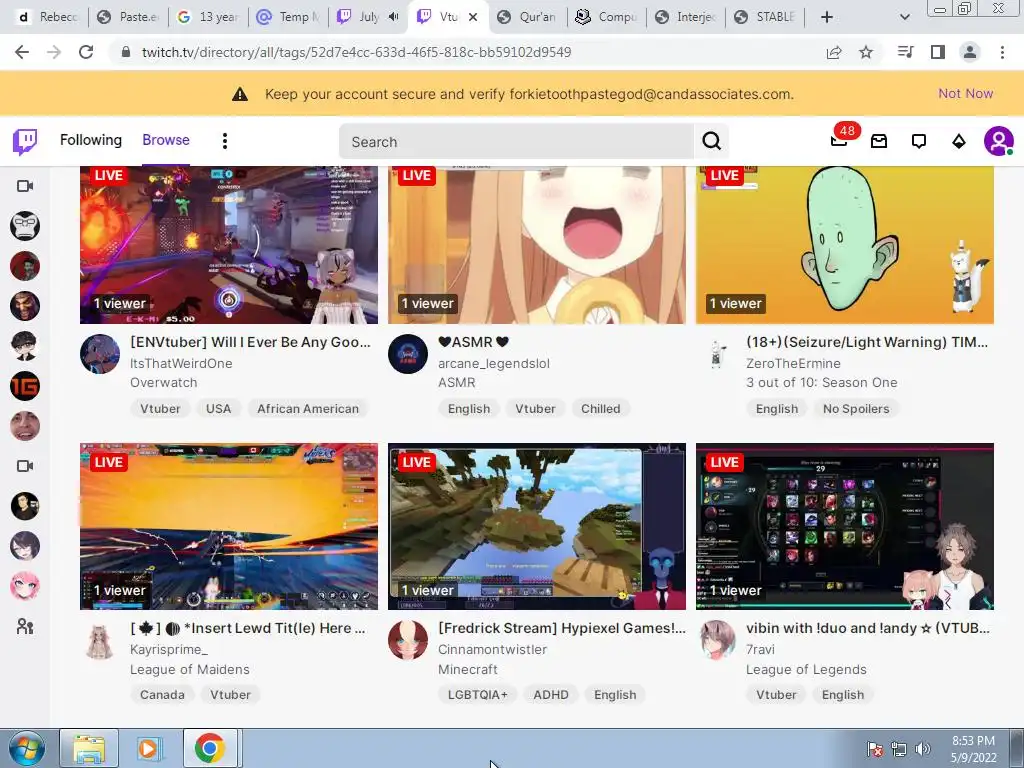
Task: Open the Windows Start menu
Action: [27, 748]
